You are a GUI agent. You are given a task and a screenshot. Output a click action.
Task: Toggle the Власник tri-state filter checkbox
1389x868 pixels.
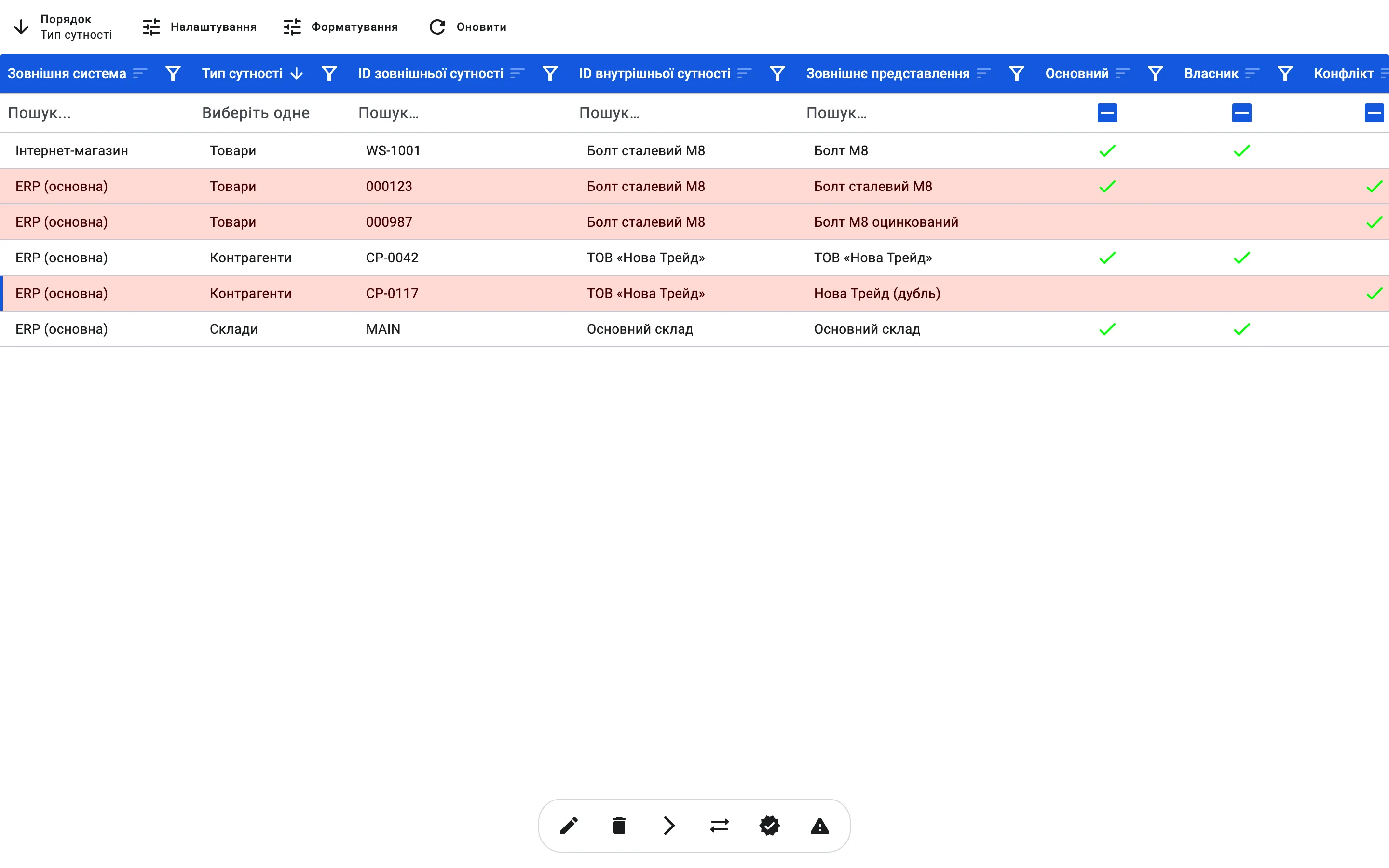point(1241,112)
